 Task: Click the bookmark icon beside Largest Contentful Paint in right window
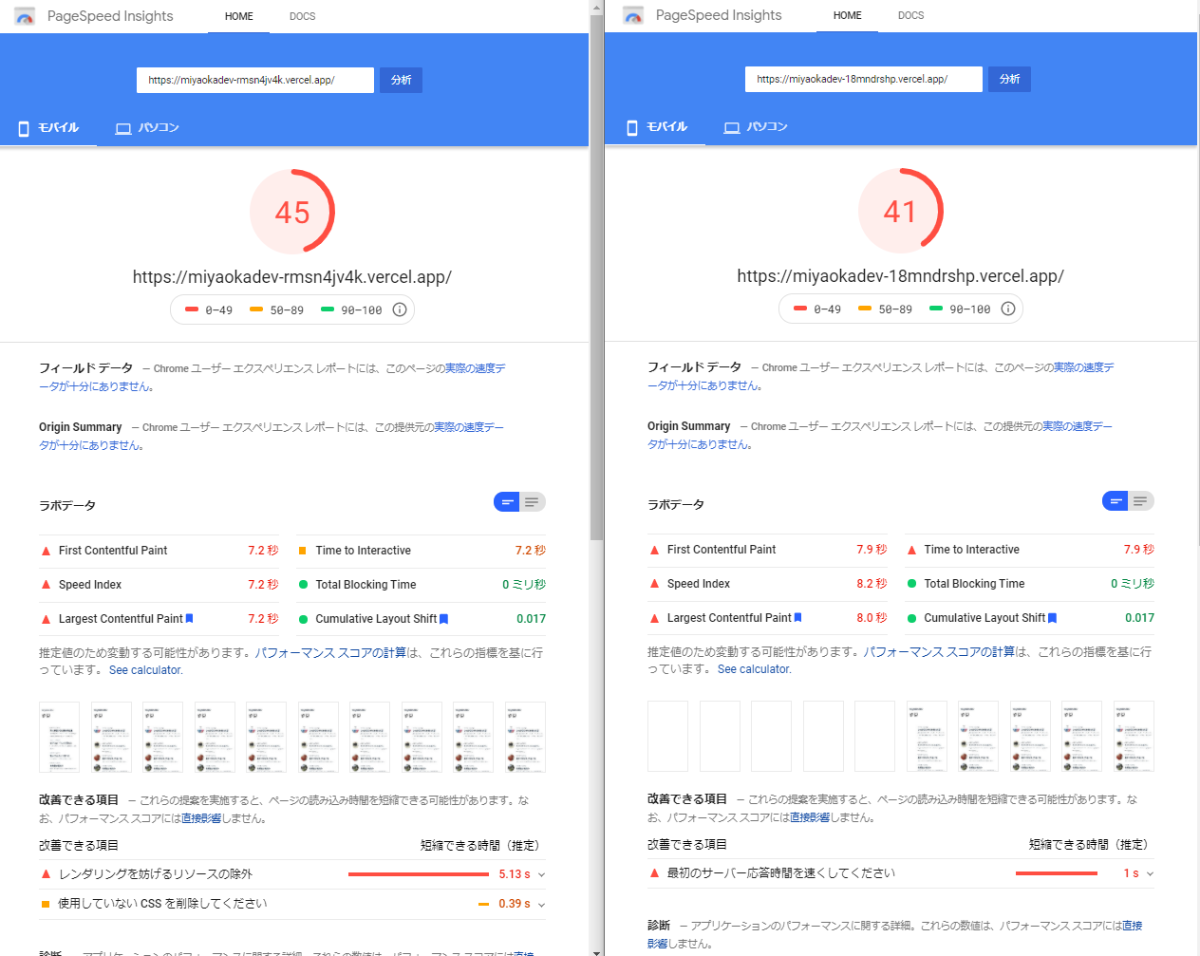point(798,618)
